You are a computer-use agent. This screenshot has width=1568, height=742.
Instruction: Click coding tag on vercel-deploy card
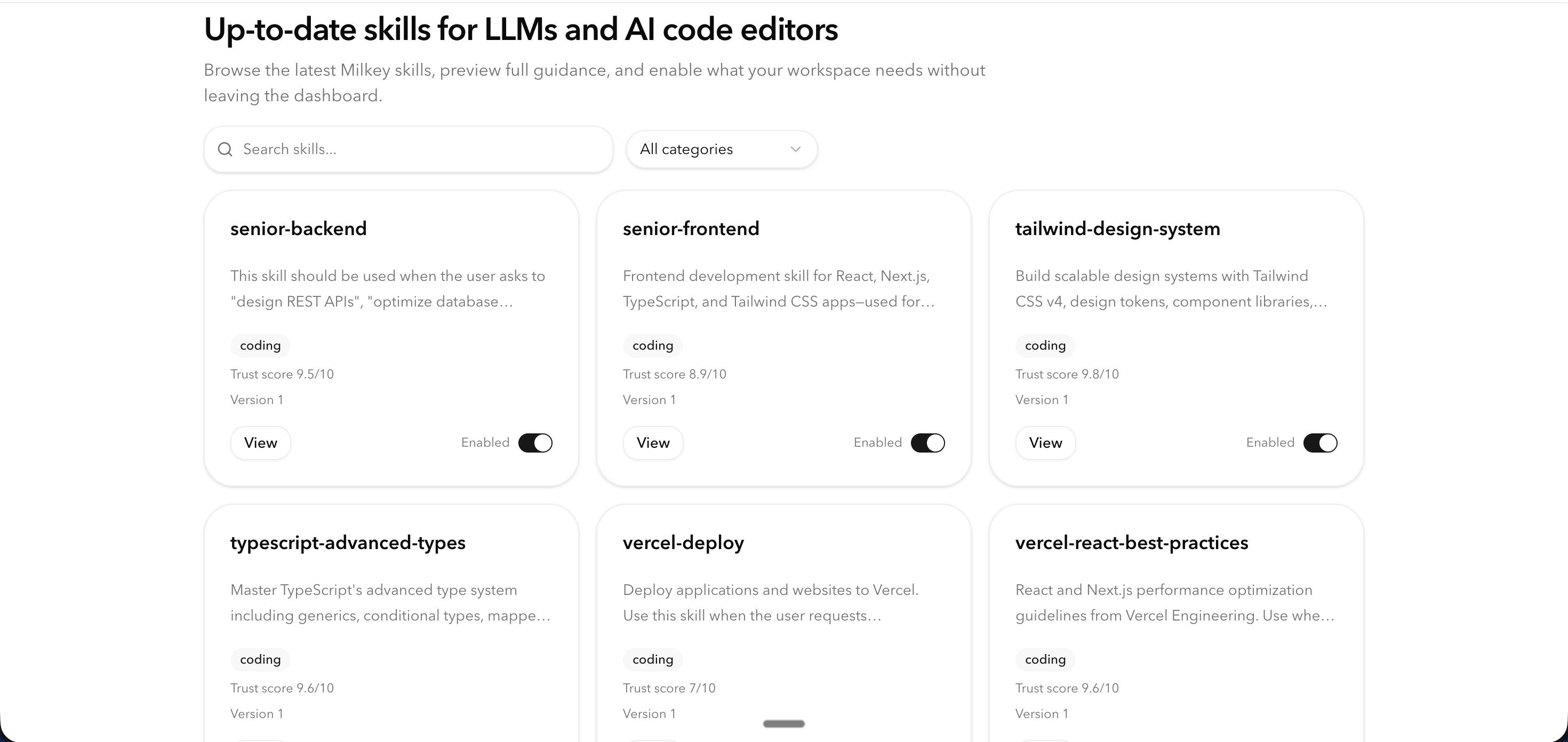coord(652,659)
